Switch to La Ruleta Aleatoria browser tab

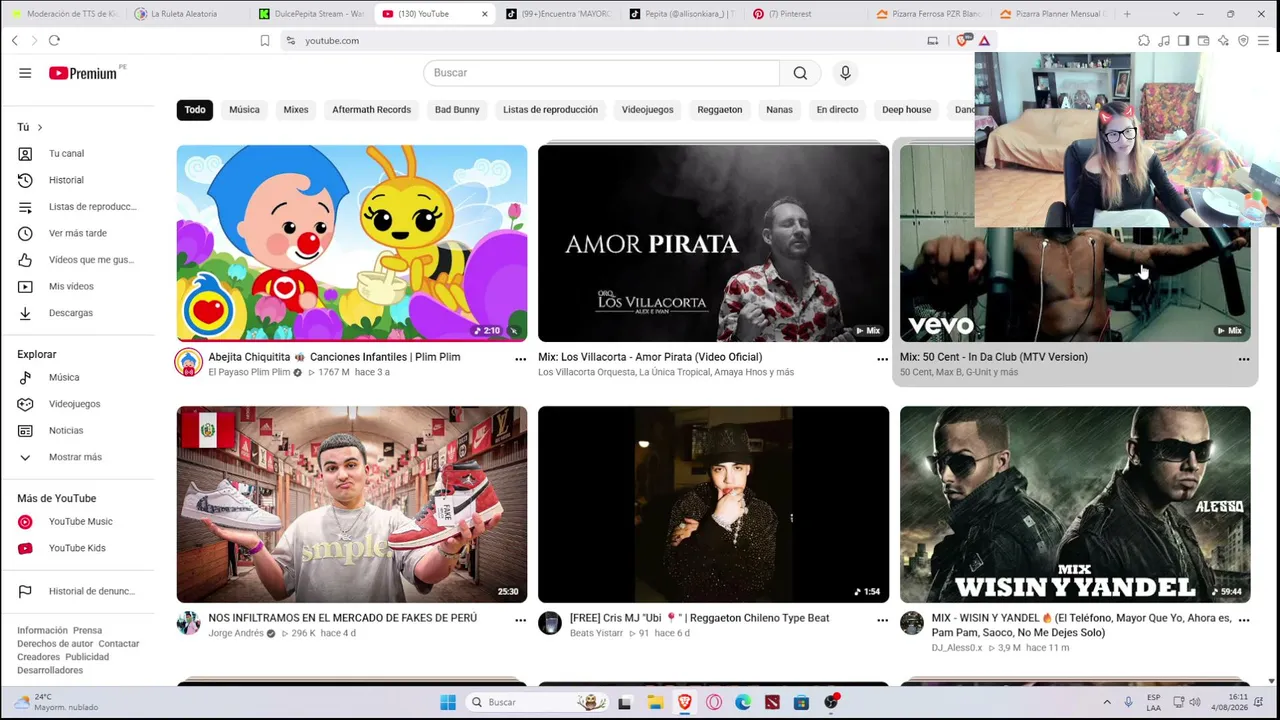pyautogui.click(x=186, y=14)
